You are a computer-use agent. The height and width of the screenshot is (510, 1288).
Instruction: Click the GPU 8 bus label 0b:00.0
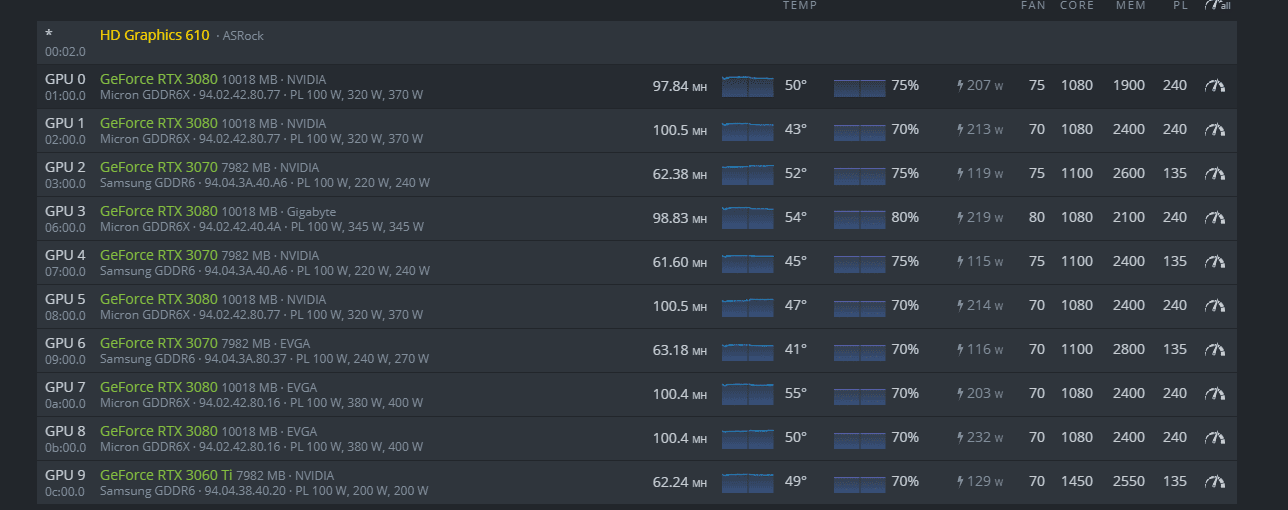tap(65, 447)
